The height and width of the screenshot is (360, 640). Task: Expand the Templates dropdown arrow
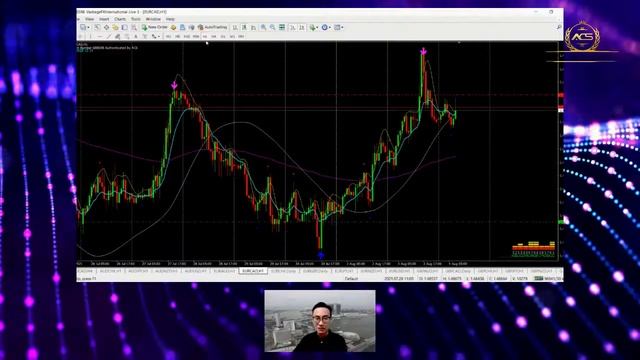click(x=342, y=27)
